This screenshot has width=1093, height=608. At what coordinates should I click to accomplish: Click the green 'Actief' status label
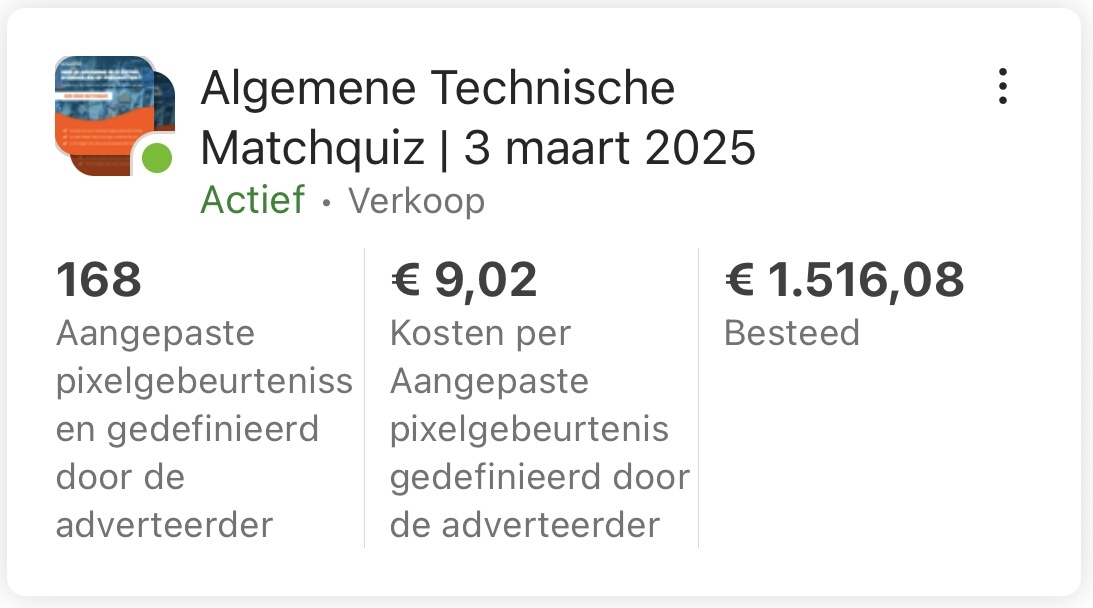(252, 200)
